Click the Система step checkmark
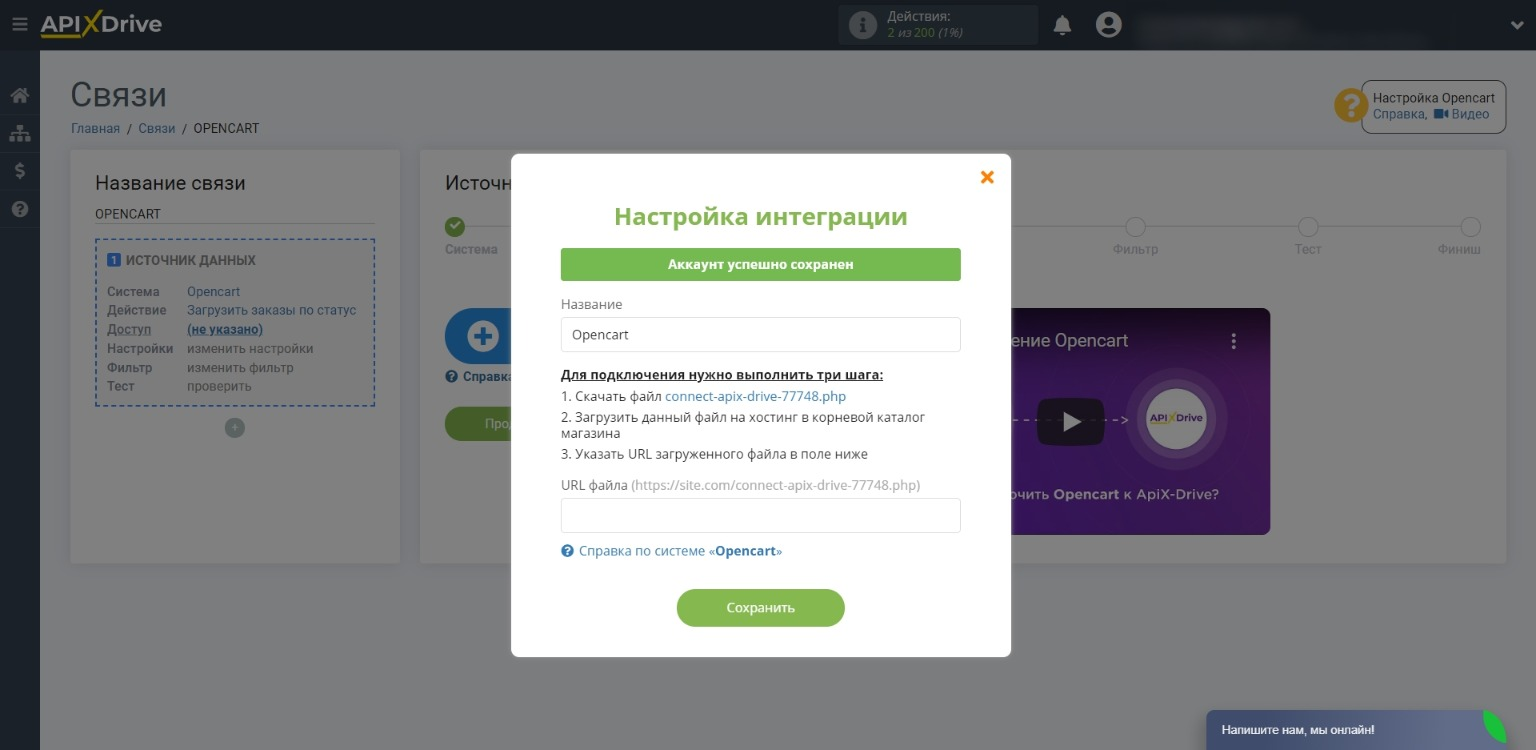Viewport: 1536px width, 750px height. (455, 227)
